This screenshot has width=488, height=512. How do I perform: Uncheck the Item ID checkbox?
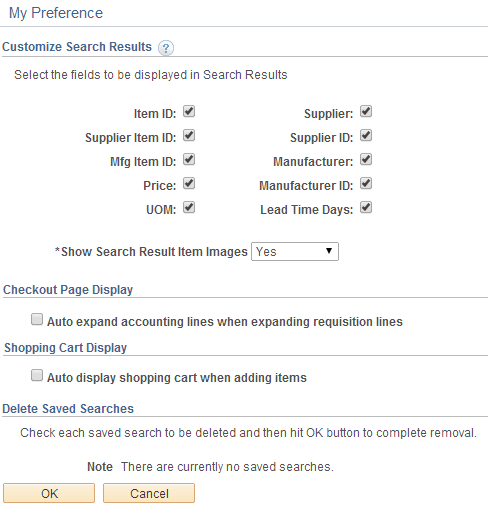pos(189,112)
